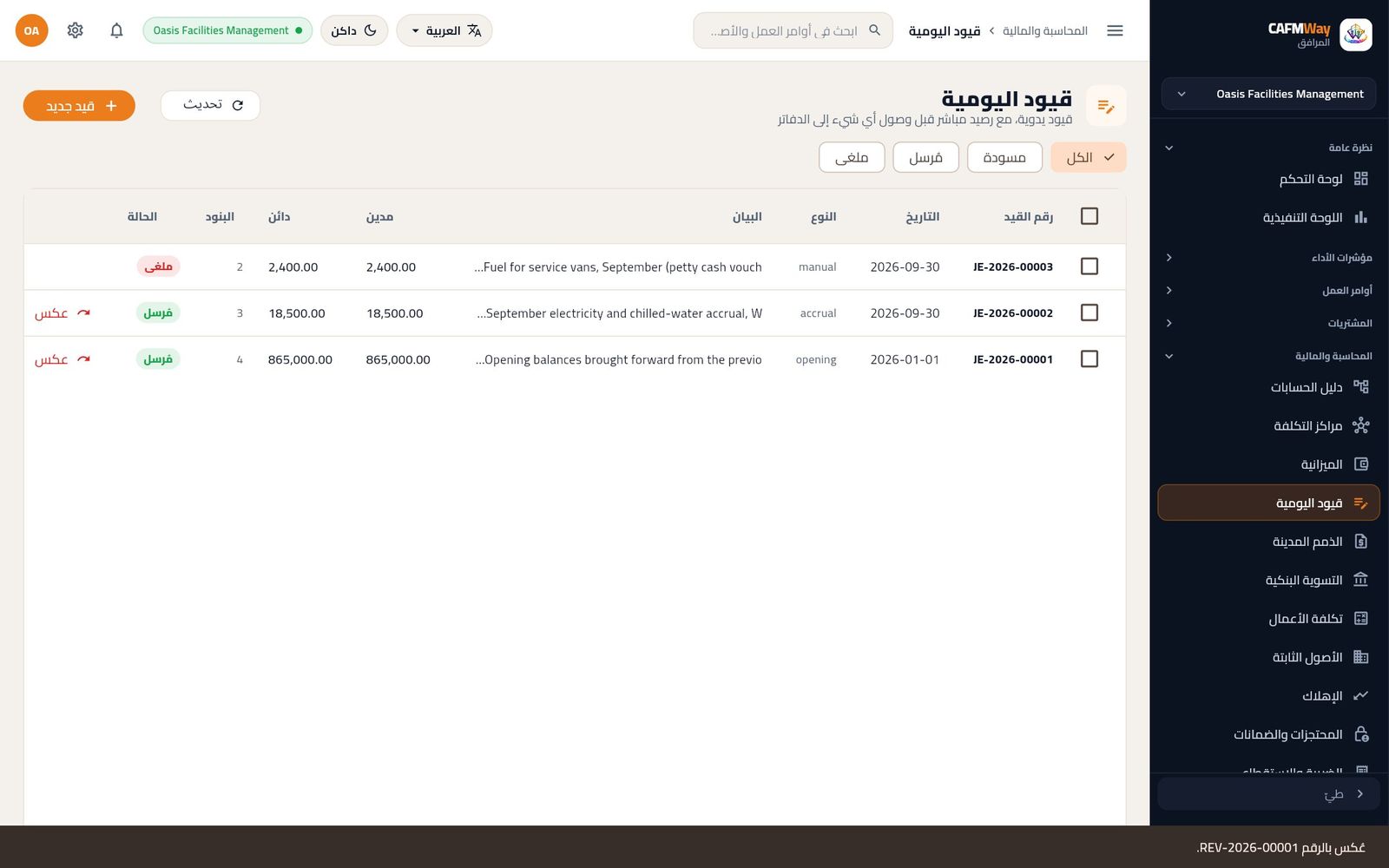Click مدين column header
Viewport: 1389px width, 868px height.
379,216
